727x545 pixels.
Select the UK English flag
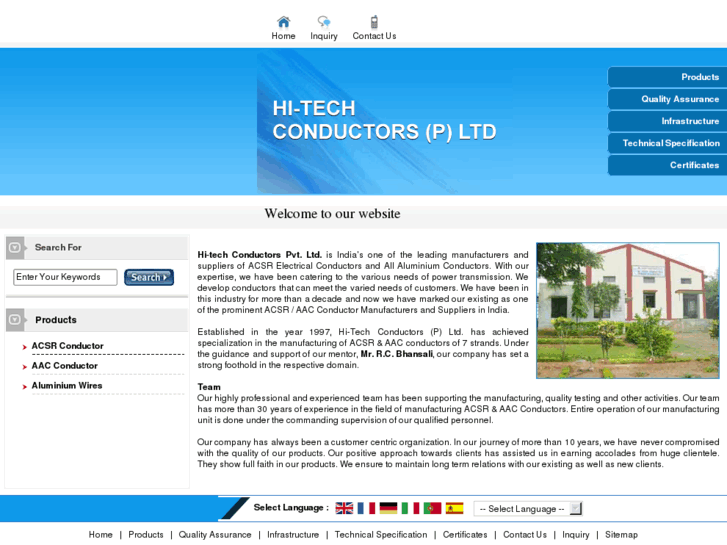pyautogui.click(x=344, y=508)
